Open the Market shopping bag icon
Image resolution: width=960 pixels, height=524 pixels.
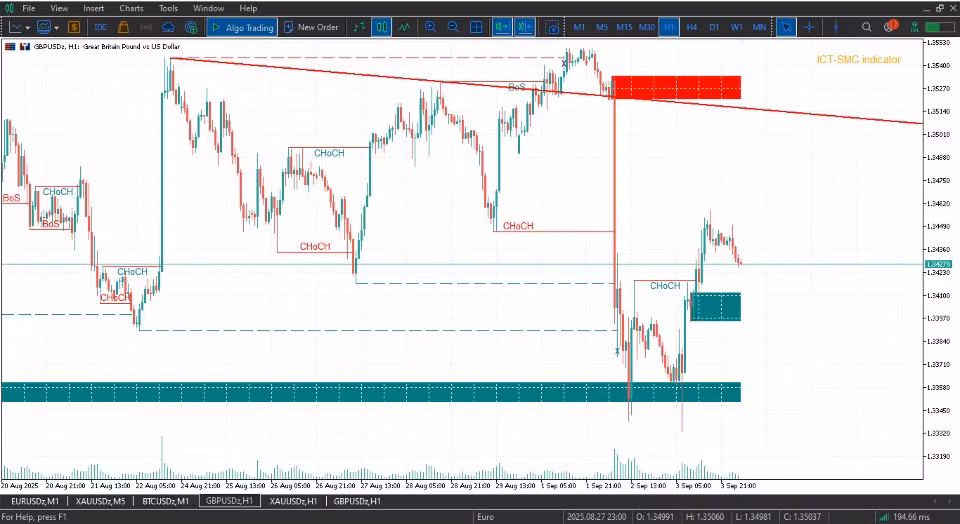point(123,27)
